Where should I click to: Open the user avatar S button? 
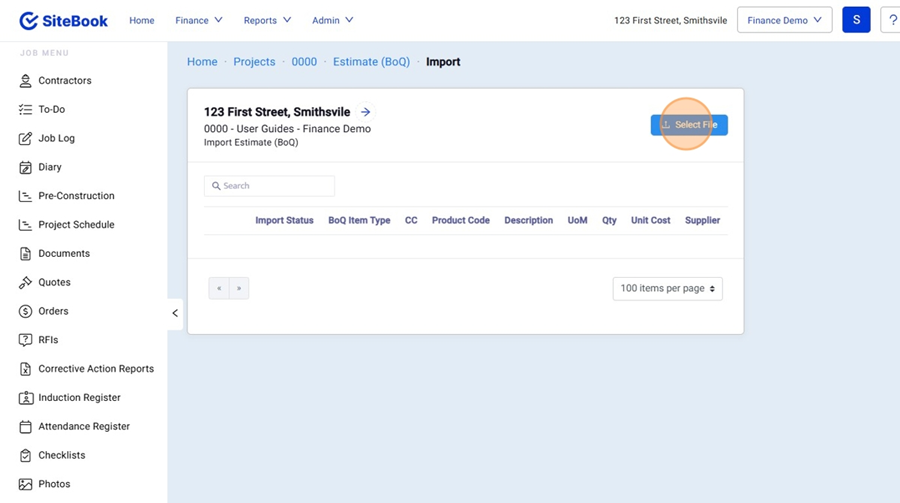[856, 20]
